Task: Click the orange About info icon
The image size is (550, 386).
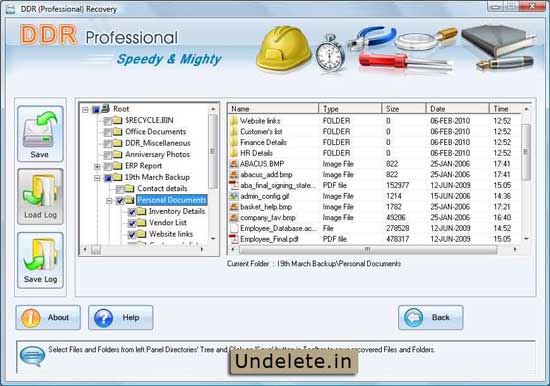Action: pyautogui.click(x=31, y=318)
